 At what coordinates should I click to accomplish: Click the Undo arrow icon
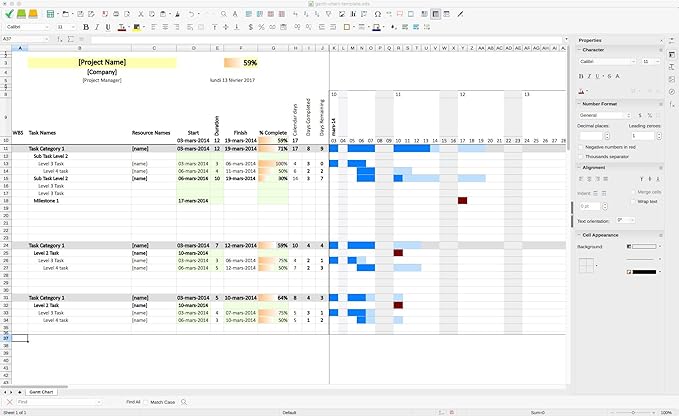(x=191, y=14)
